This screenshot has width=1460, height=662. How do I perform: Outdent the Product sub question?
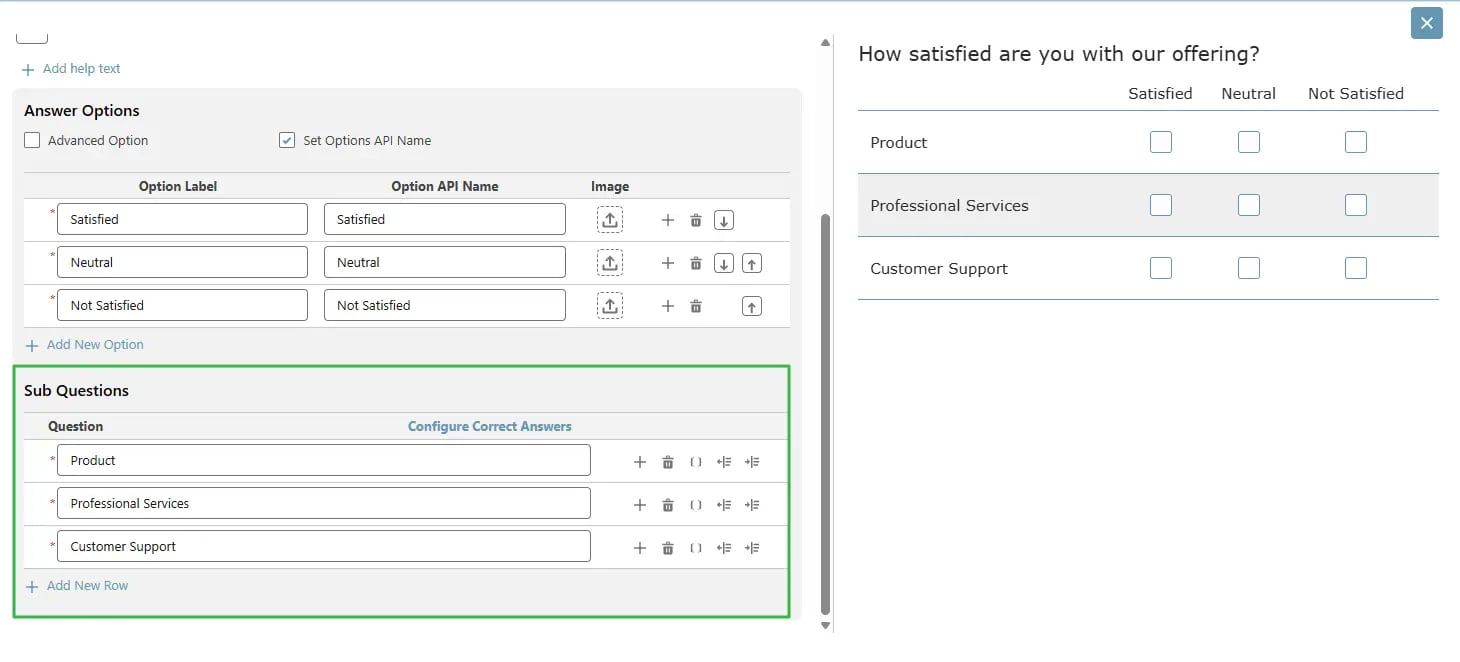coord(724,462)
